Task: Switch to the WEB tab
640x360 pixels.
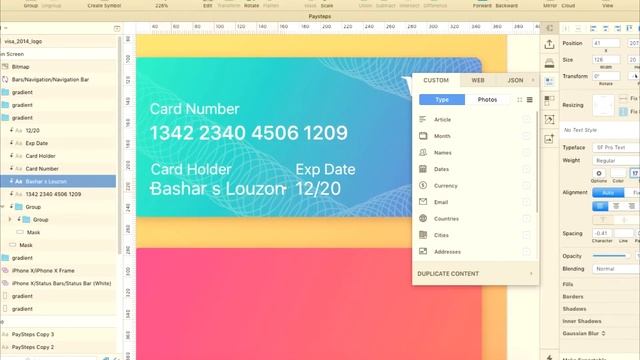Action: [x=478, y=80]
